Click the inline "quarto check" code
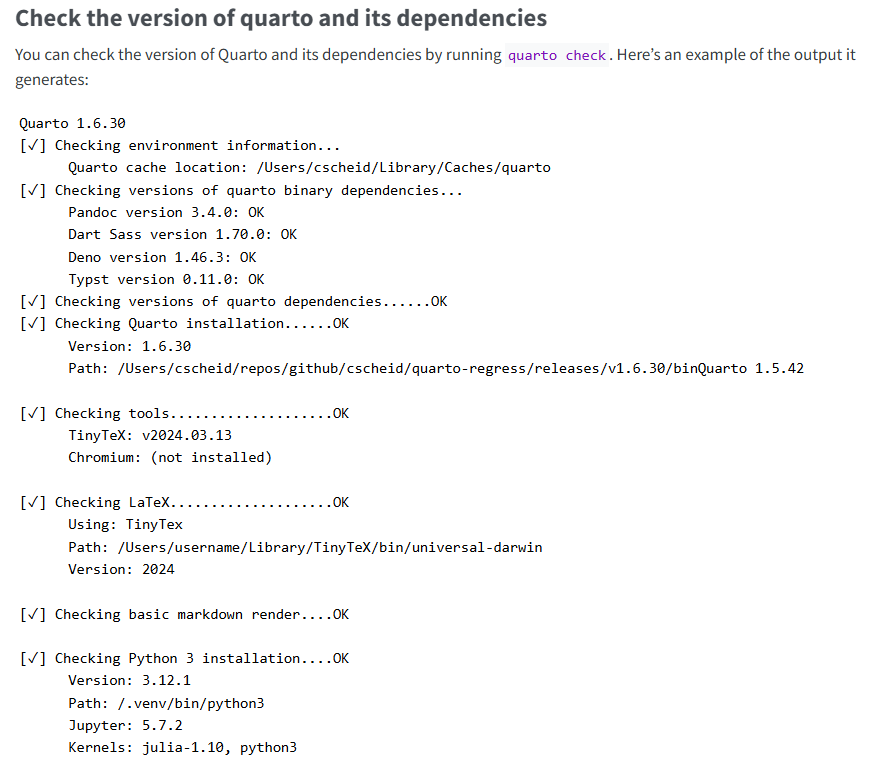 click(x=557, y=55)
